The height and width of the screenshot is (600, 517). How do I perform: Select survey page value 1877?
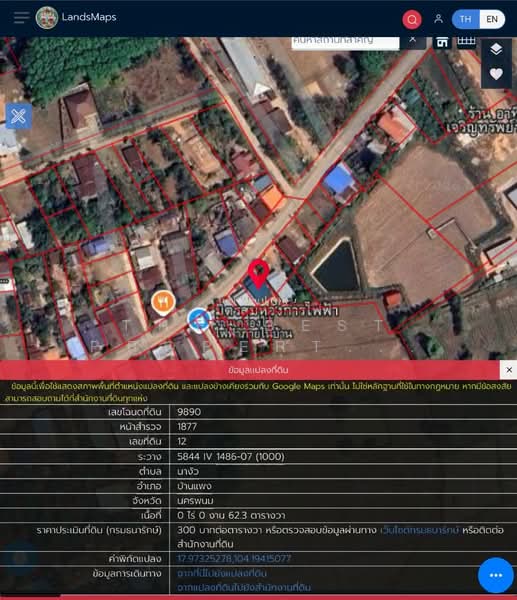(x=187, y=427)
